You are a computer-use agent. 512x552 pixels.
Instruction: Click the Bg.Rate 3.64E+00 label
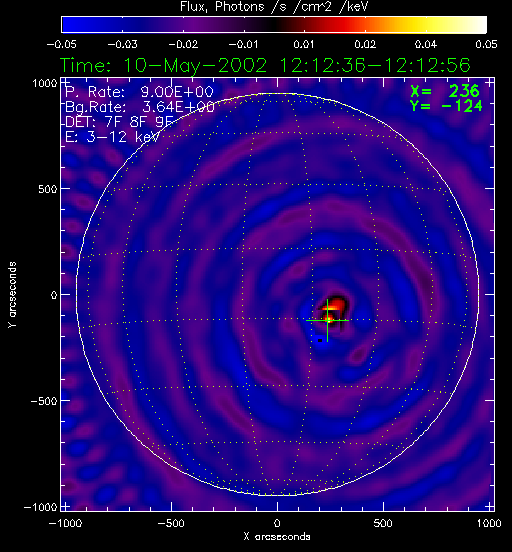point(140,107)
